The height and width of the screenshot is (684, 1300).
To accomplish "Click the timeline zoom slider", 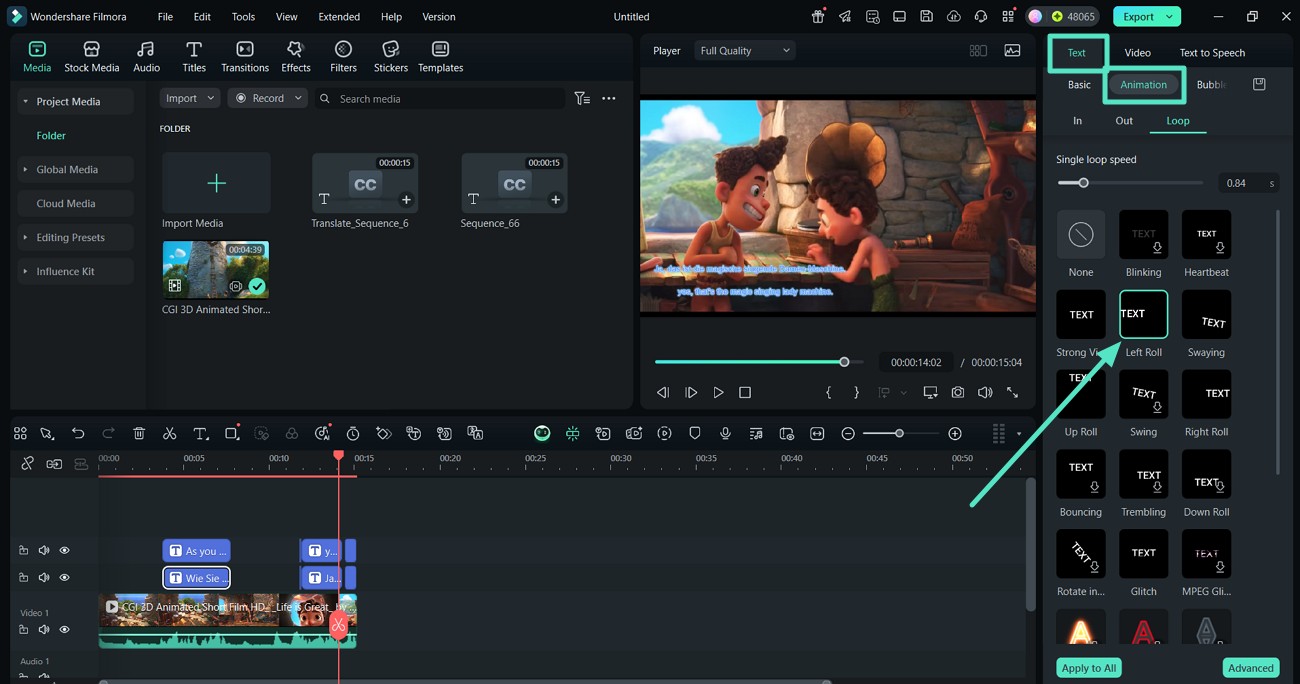I will [x=899, y=433].
